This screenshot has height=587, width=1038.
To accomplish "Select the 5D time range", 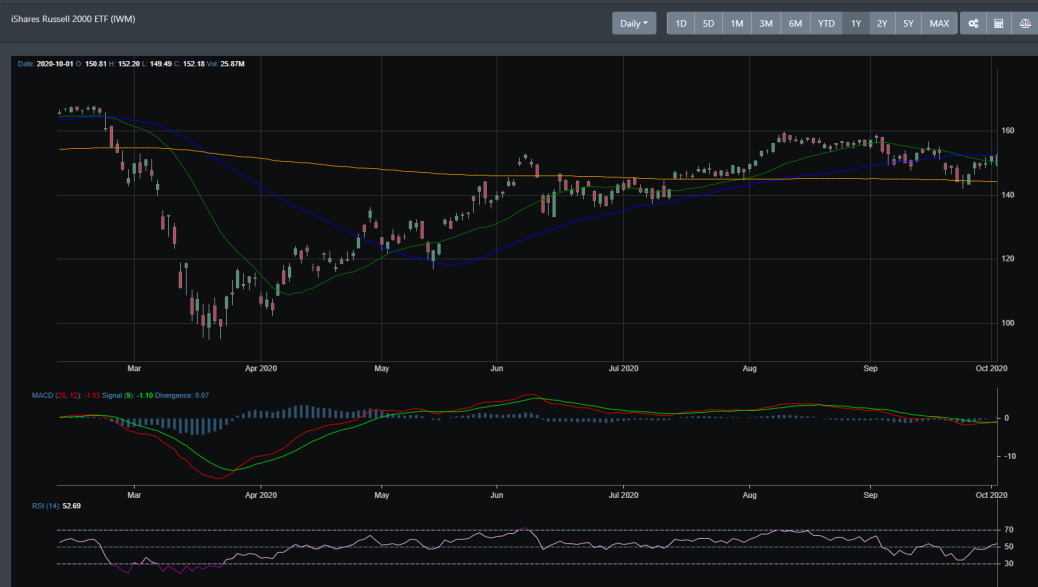I will click(708, 23).
